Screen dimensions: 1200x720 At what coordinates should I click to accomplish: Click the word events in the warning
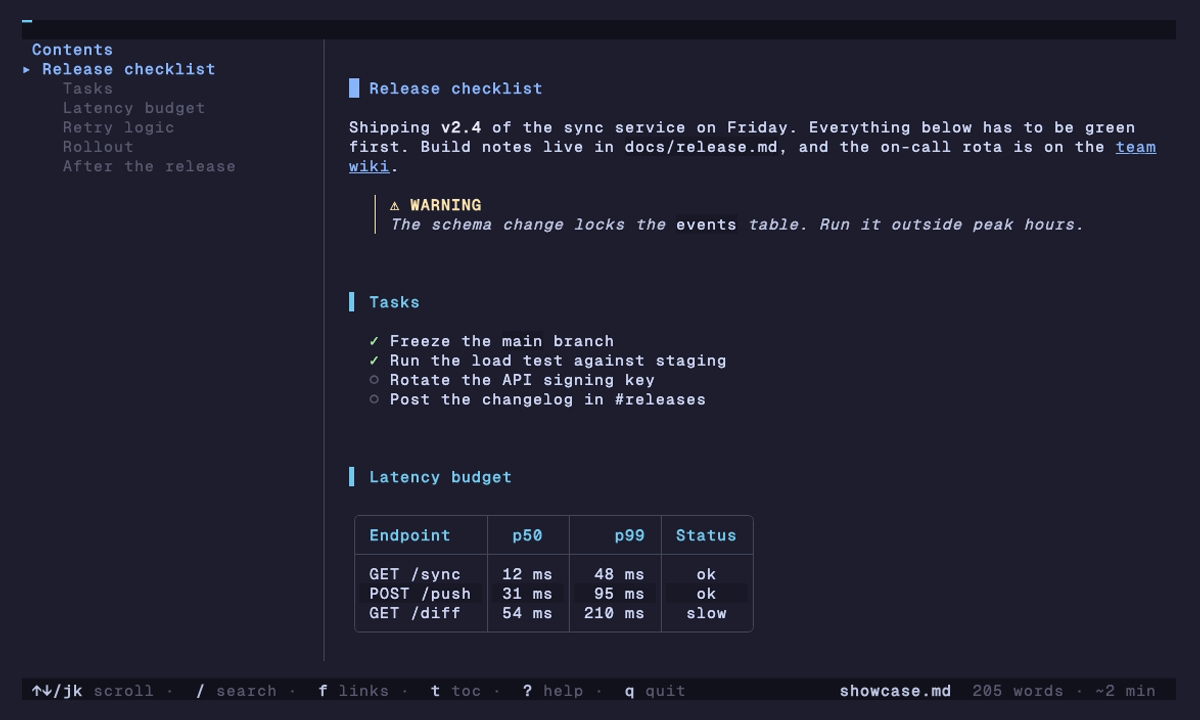tap(706, 224)
